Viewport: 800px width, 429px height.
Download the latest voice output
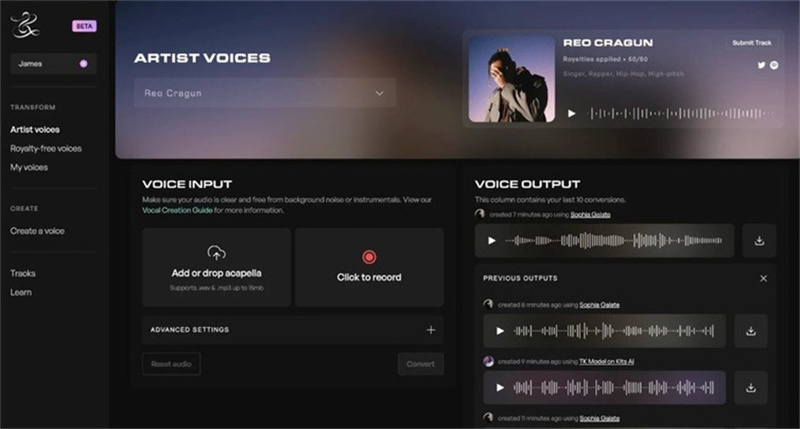[759, 240]
